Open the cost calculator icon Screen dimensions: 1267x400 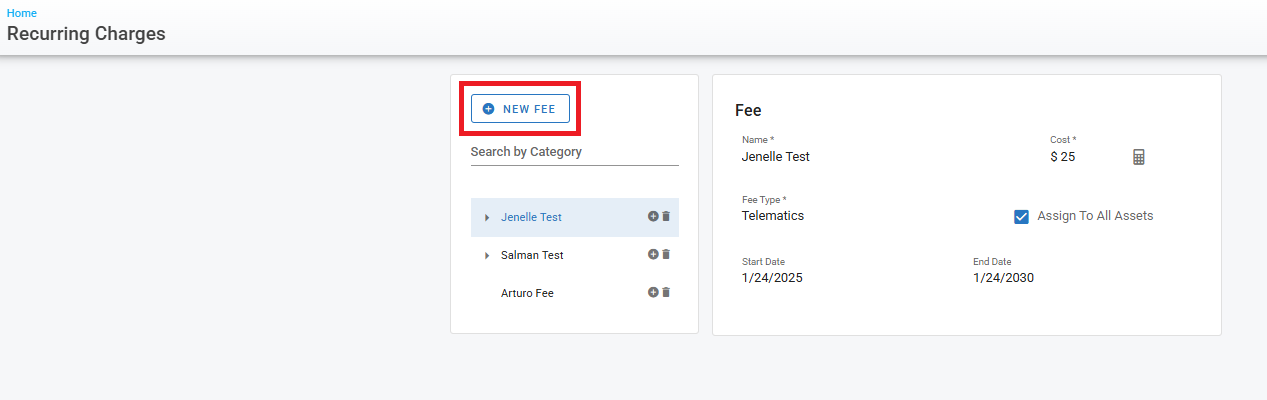point(1138,157)
